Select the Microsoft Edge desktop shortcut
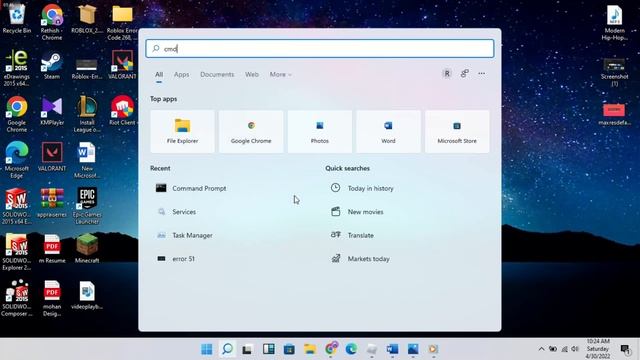This screenshot has width=640, height=360. (x=17, y=160)
